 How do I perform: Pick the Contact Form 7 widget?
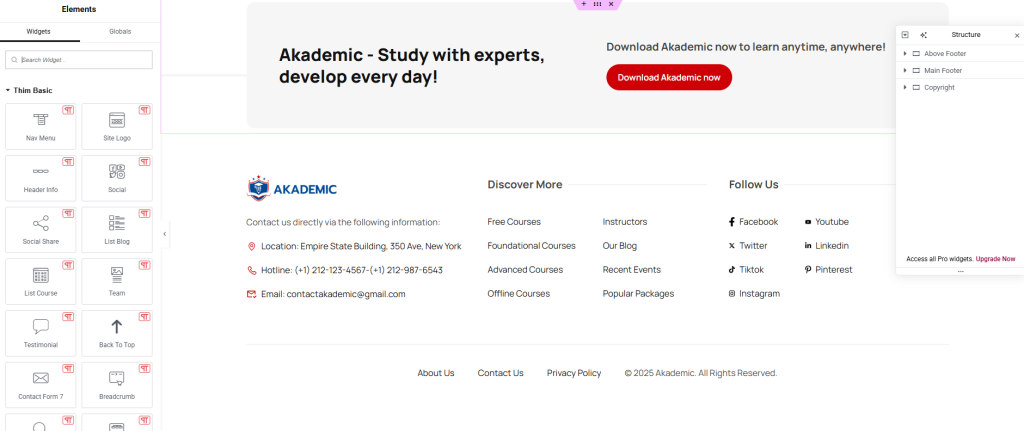[41, 384]
